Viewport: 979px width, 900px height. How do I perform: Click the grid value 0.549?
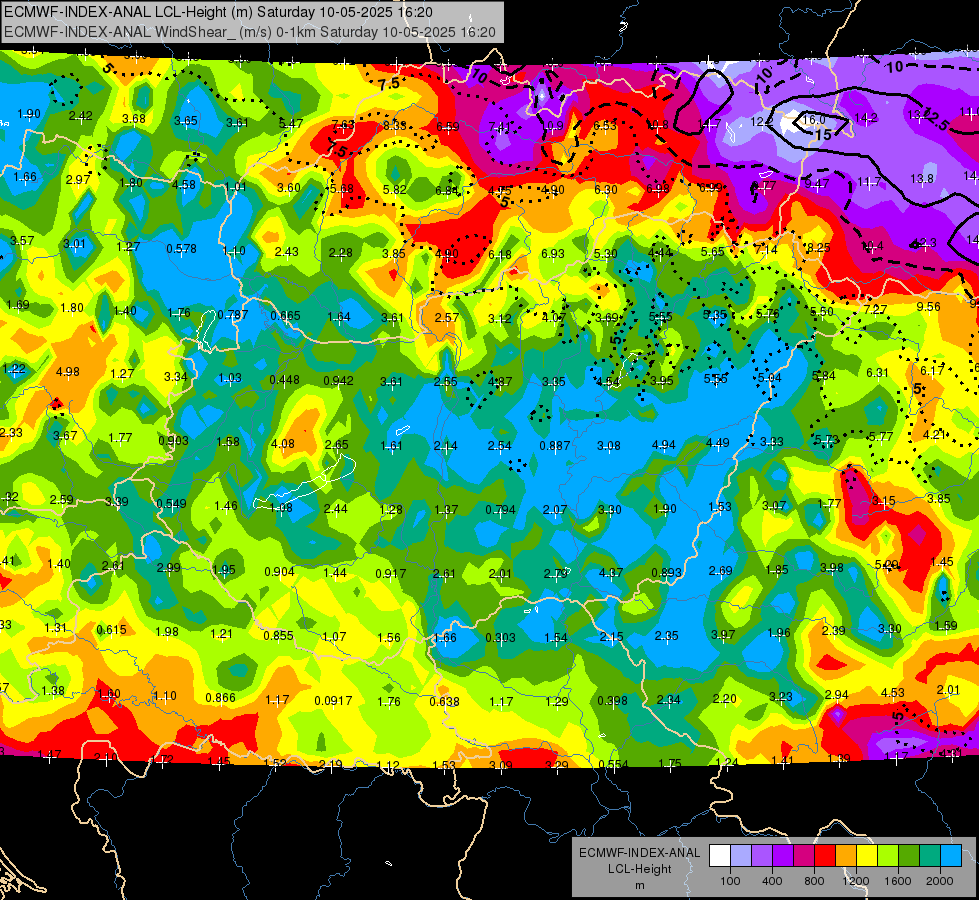[171, 503]
